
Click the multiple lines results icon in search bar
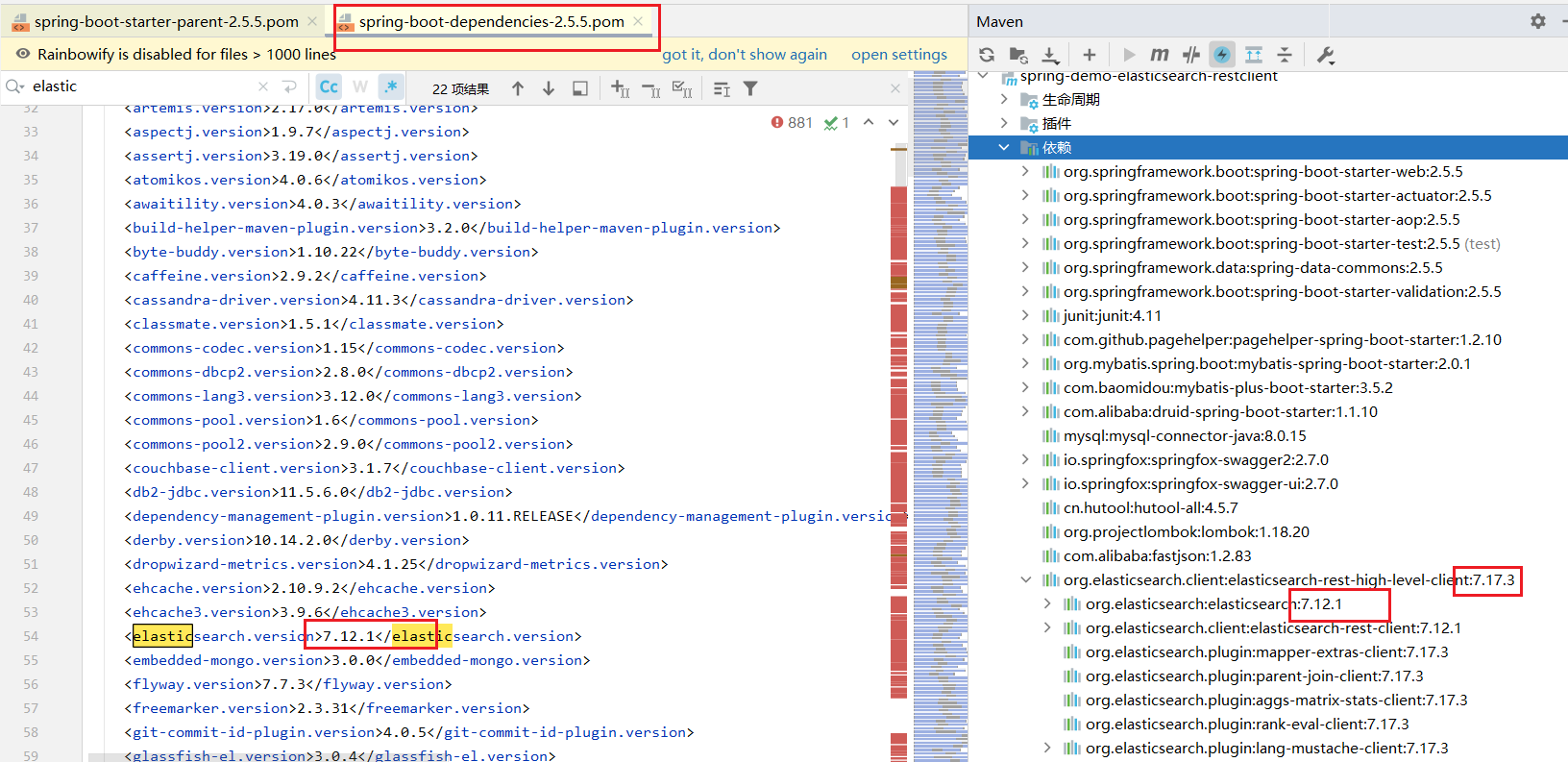(x=722, y=88)
